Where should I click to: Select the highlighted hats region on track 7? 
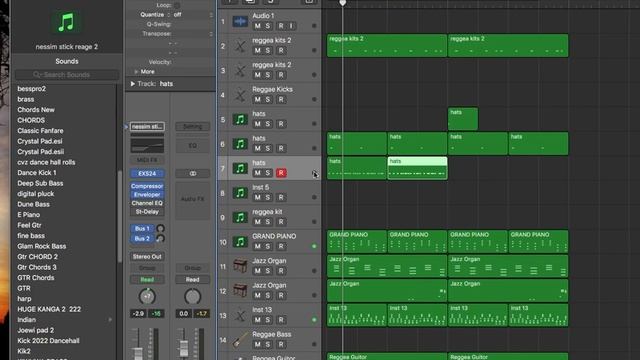point(417,168)
